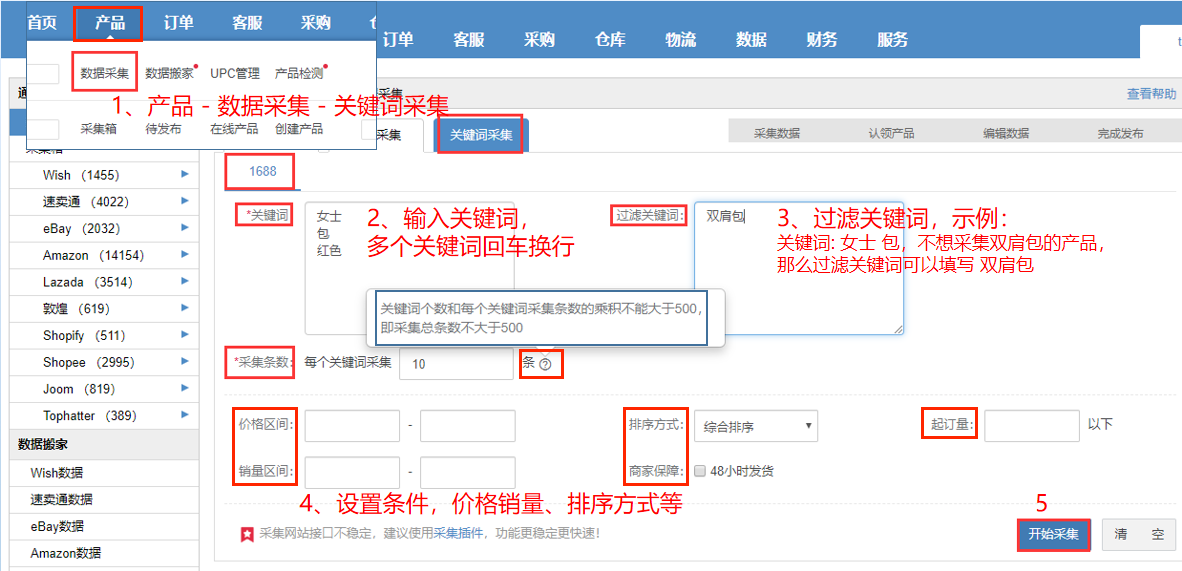Screen dimensions: 1182x571
Task: Expand the Shopee (2995) arrow
Action: coord(185,362)
